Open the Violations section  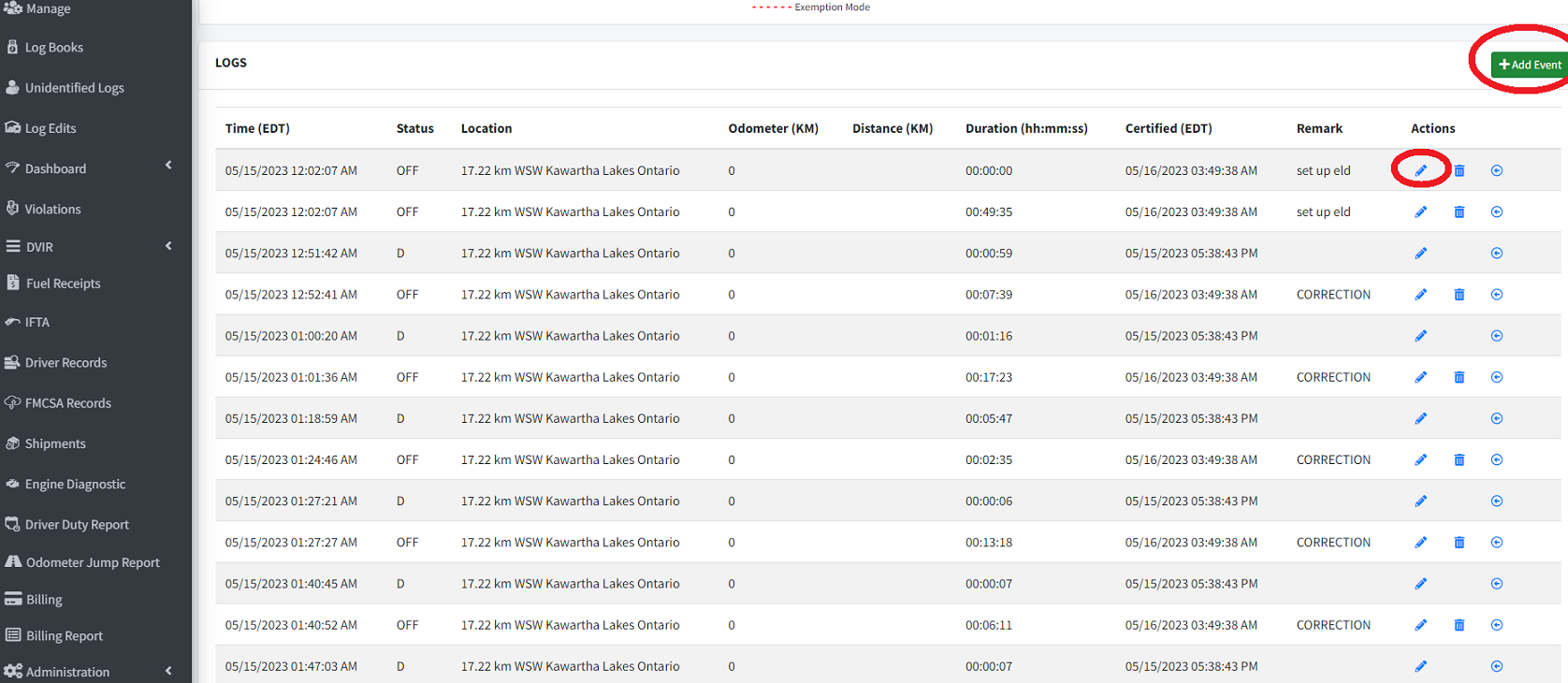(x=52, y=210)
